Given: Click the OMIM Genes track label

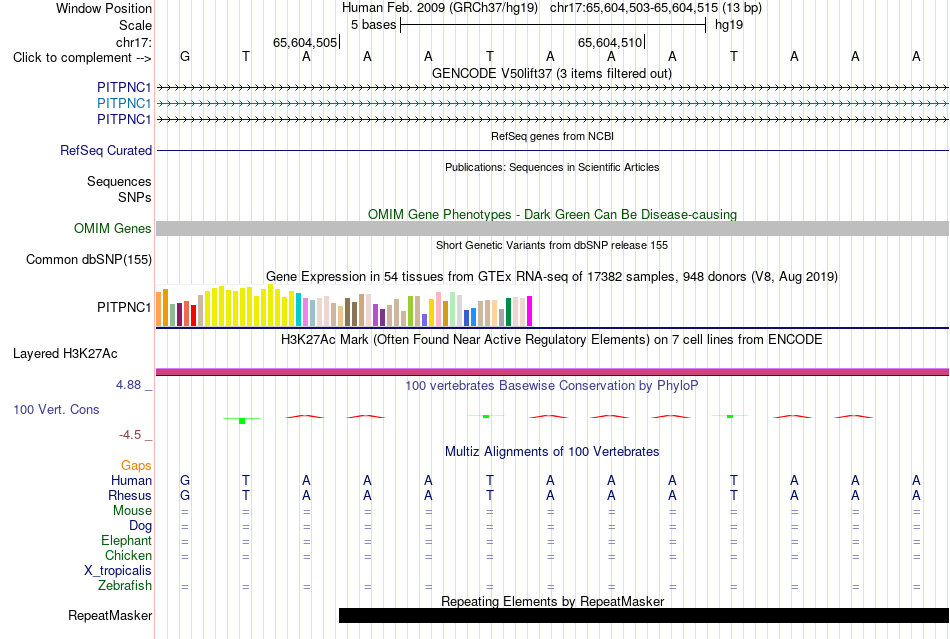Looking at the screenshot, I should 113,228.
